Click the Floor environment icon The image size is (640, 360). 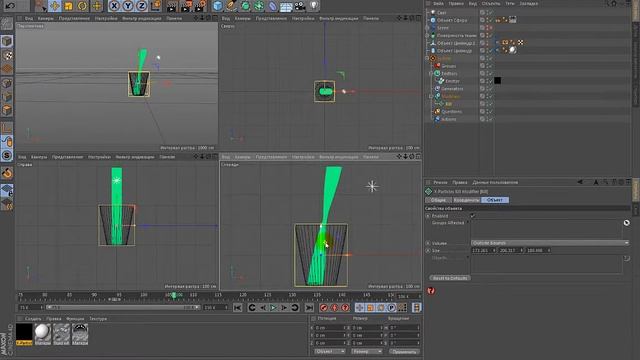tap(286, 6)
